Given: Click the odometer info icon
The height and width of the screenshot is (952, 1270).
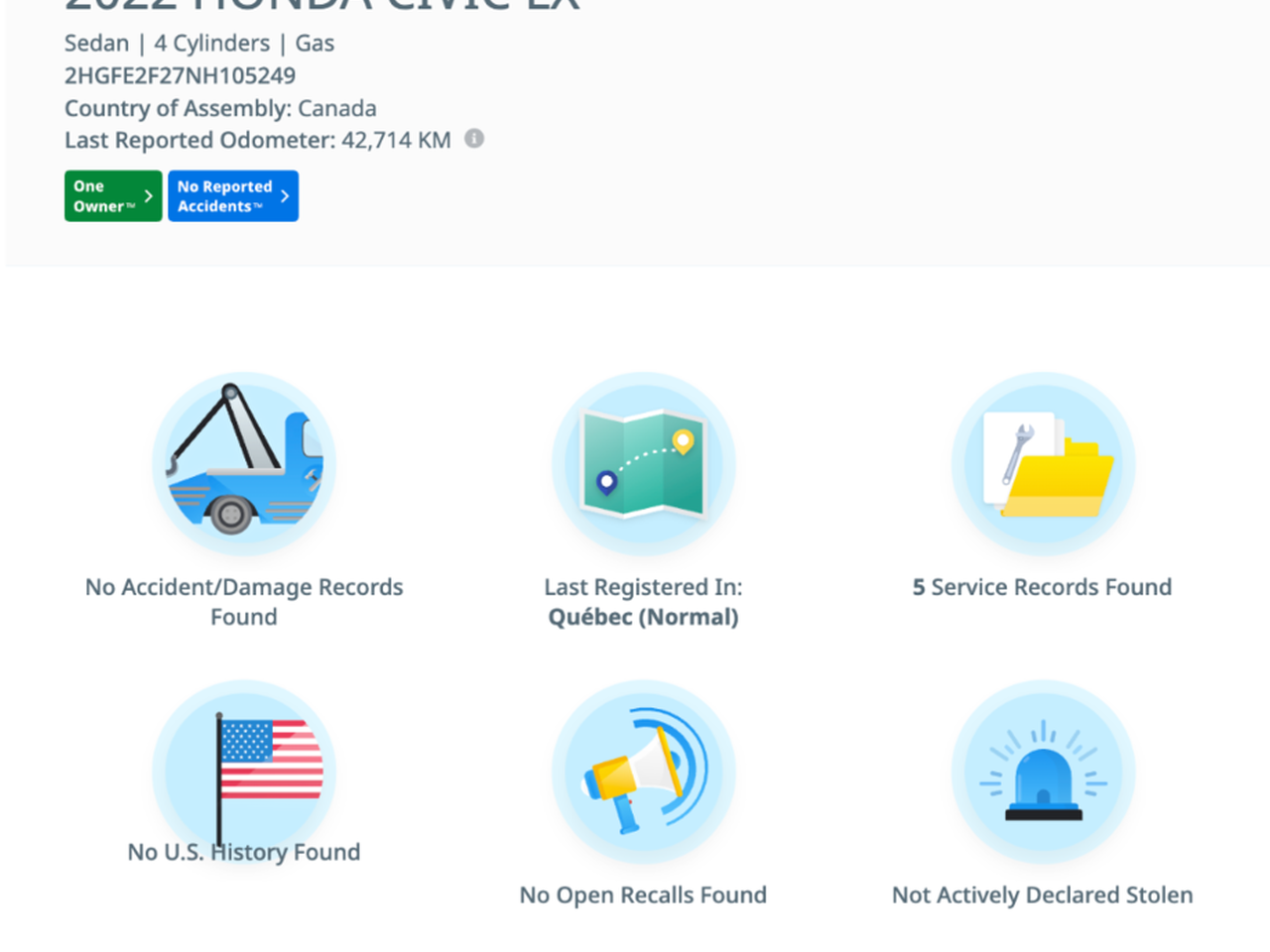Looking at the screenshot, I should tap(474, 139).
